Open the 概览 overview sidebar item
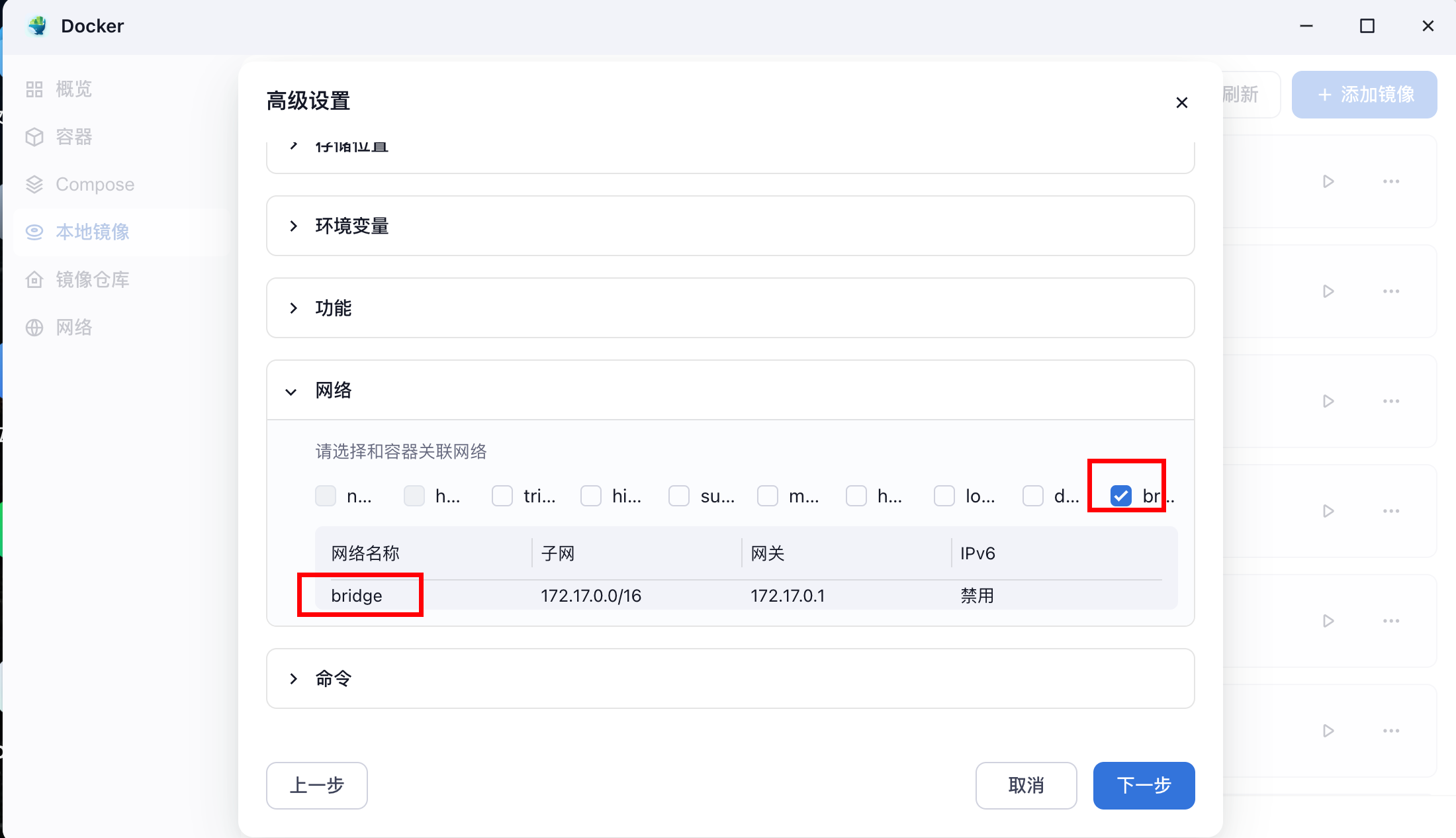 coord(73,89)
